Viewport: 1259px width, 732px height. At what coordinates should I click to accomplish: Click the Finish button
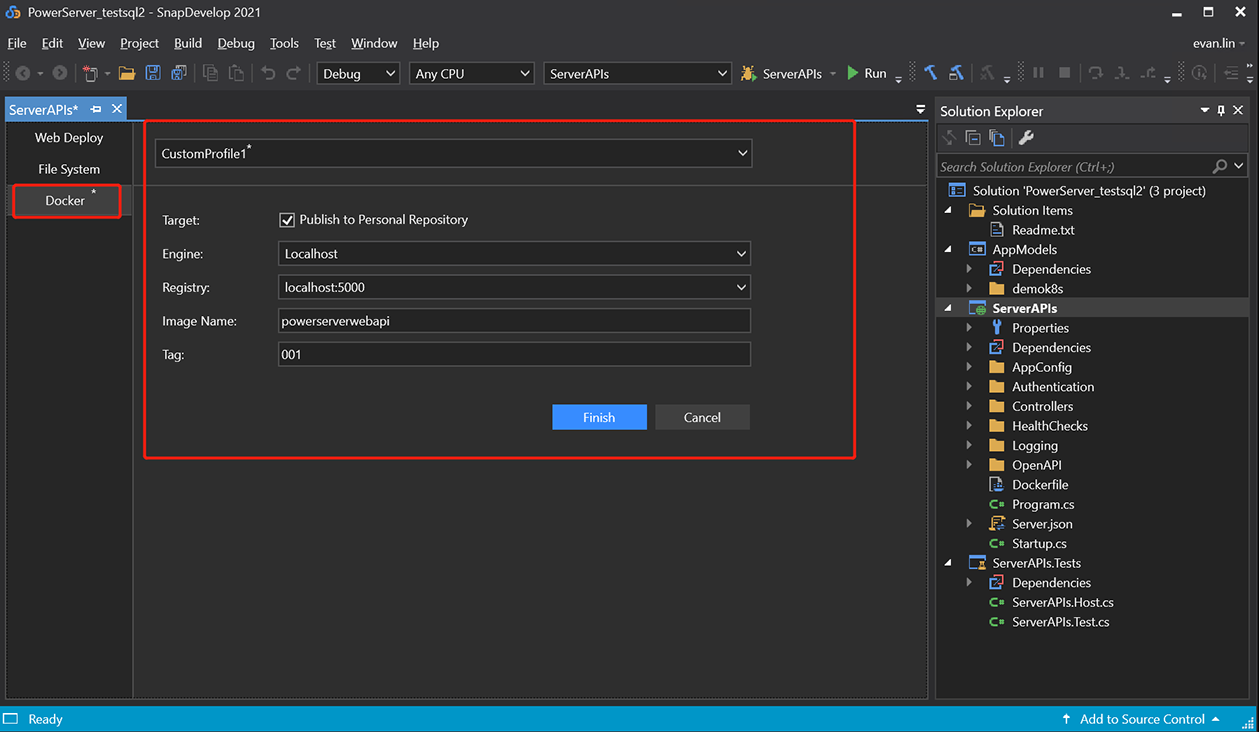599,417
